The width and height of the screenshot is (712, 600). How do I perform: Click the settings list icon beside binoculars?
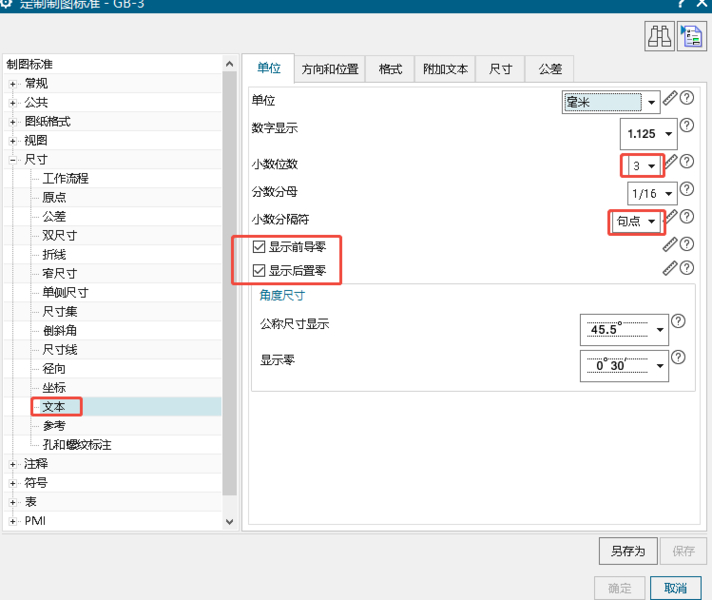(x=692, y=36)
